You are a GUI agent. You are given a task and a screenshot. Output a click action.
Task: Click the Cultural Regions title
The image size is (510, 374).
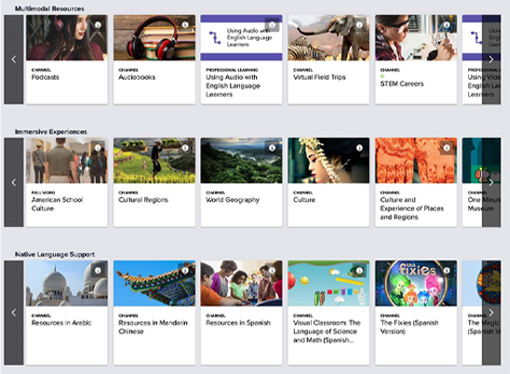tap(143, 200)
